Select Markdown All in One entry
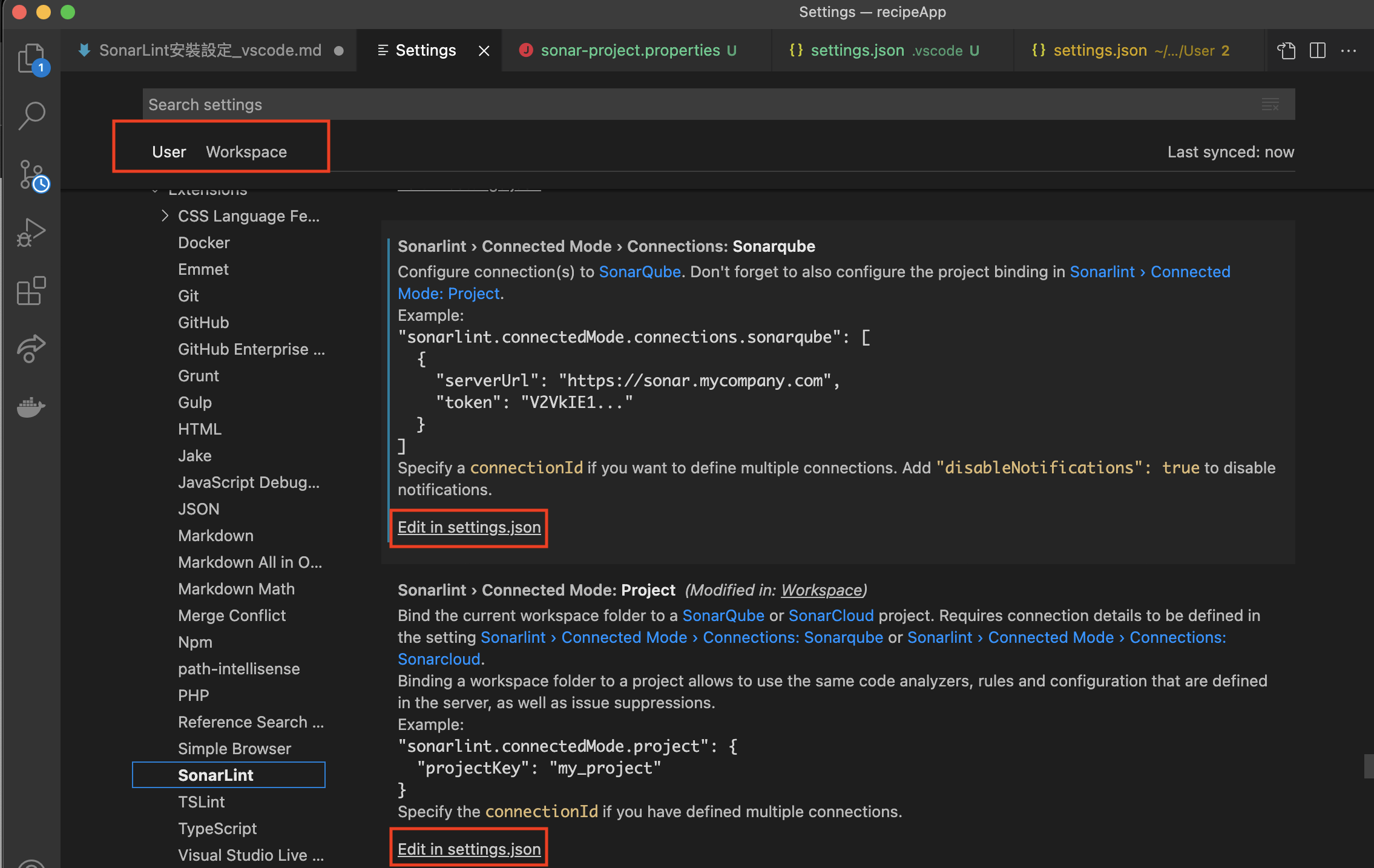Screen dimensions: 1374x868 250,562
